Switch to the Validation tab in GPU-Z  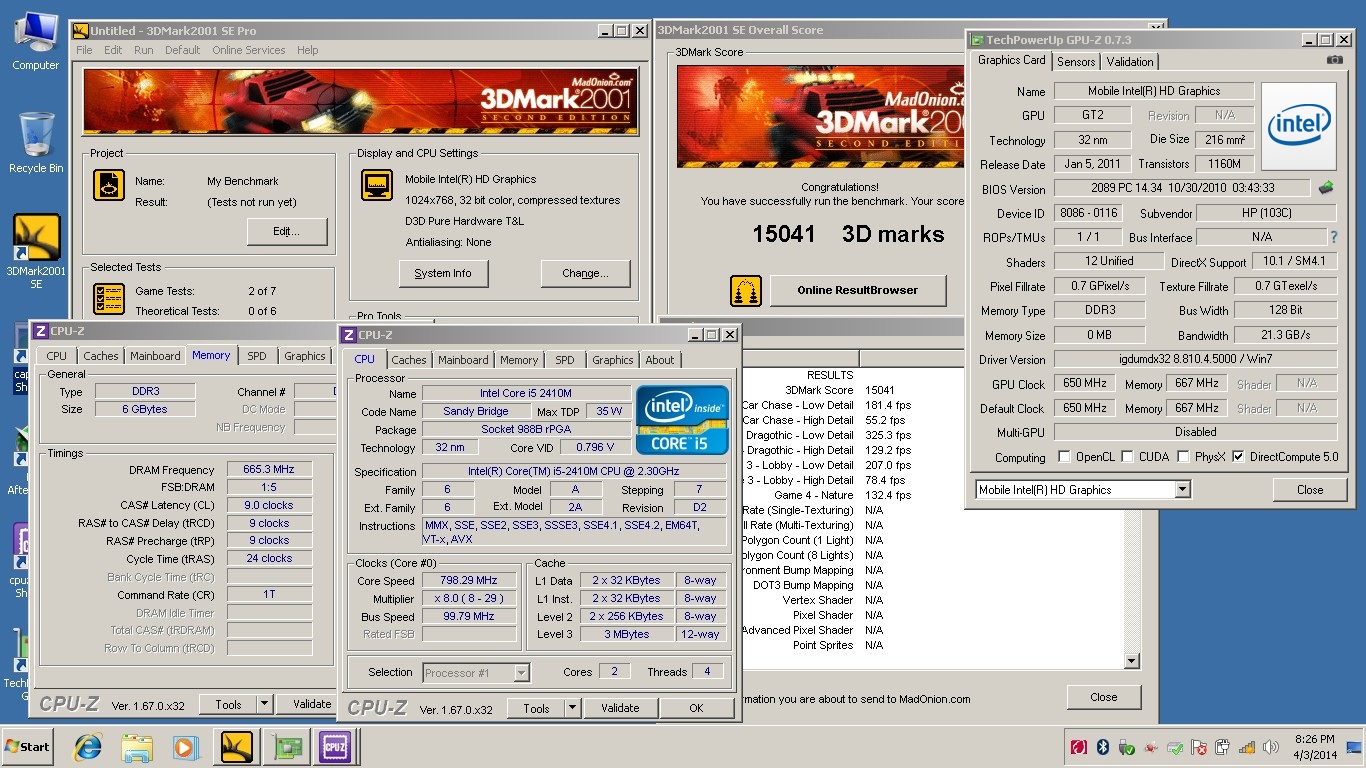click(1130, 62)
